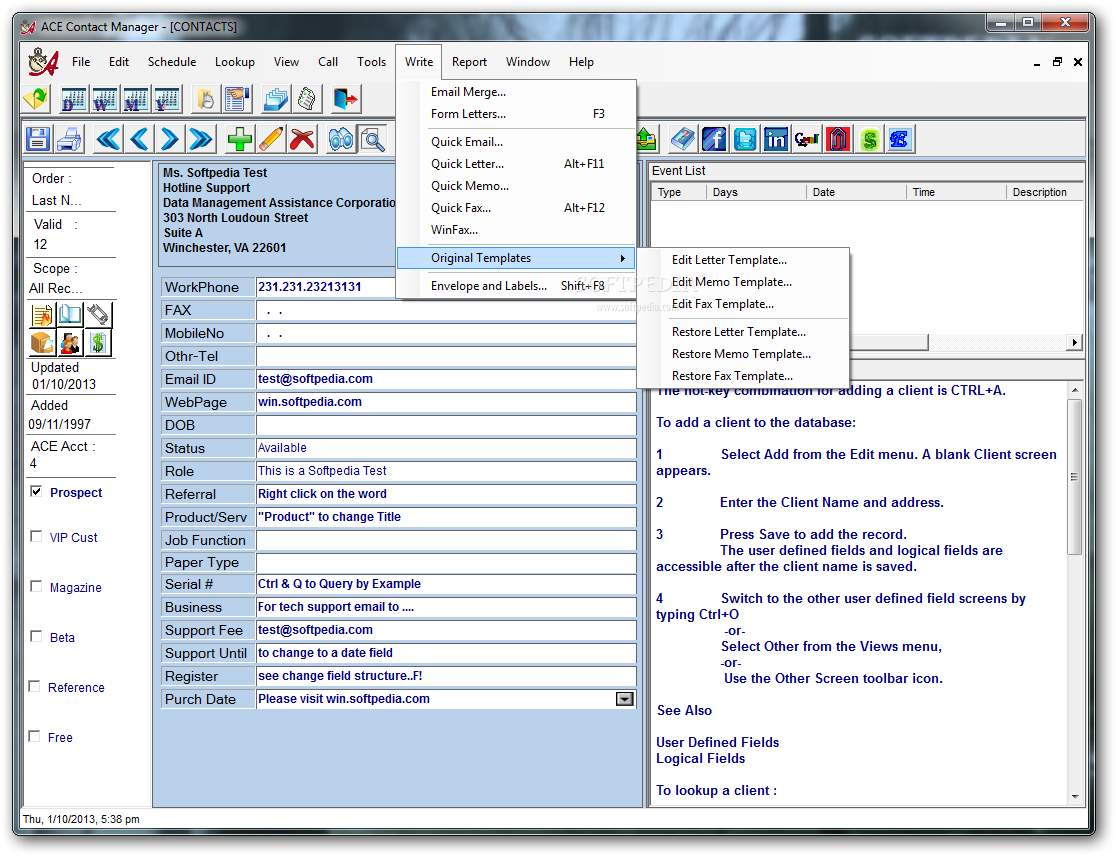Edit record with pencil icon

[x=271, y=139]
